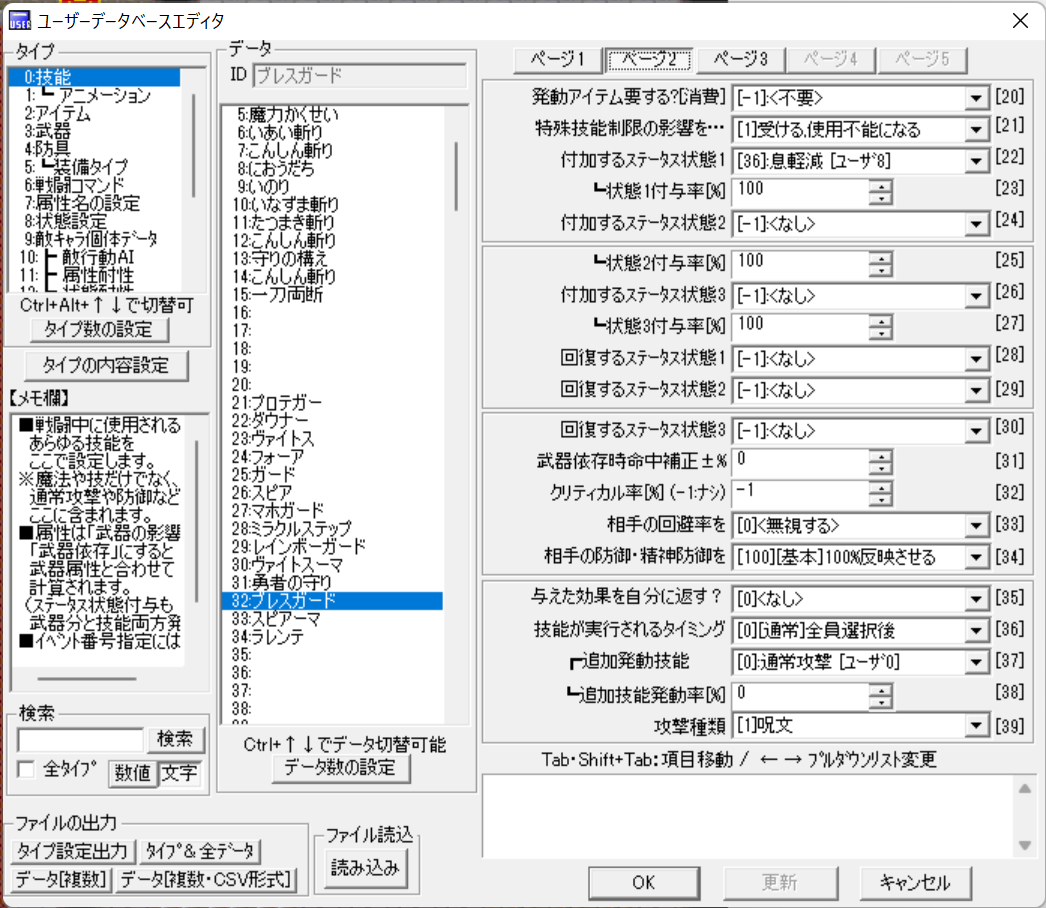
Task: Click the 検索 button
Action: [x=175, y=739]
